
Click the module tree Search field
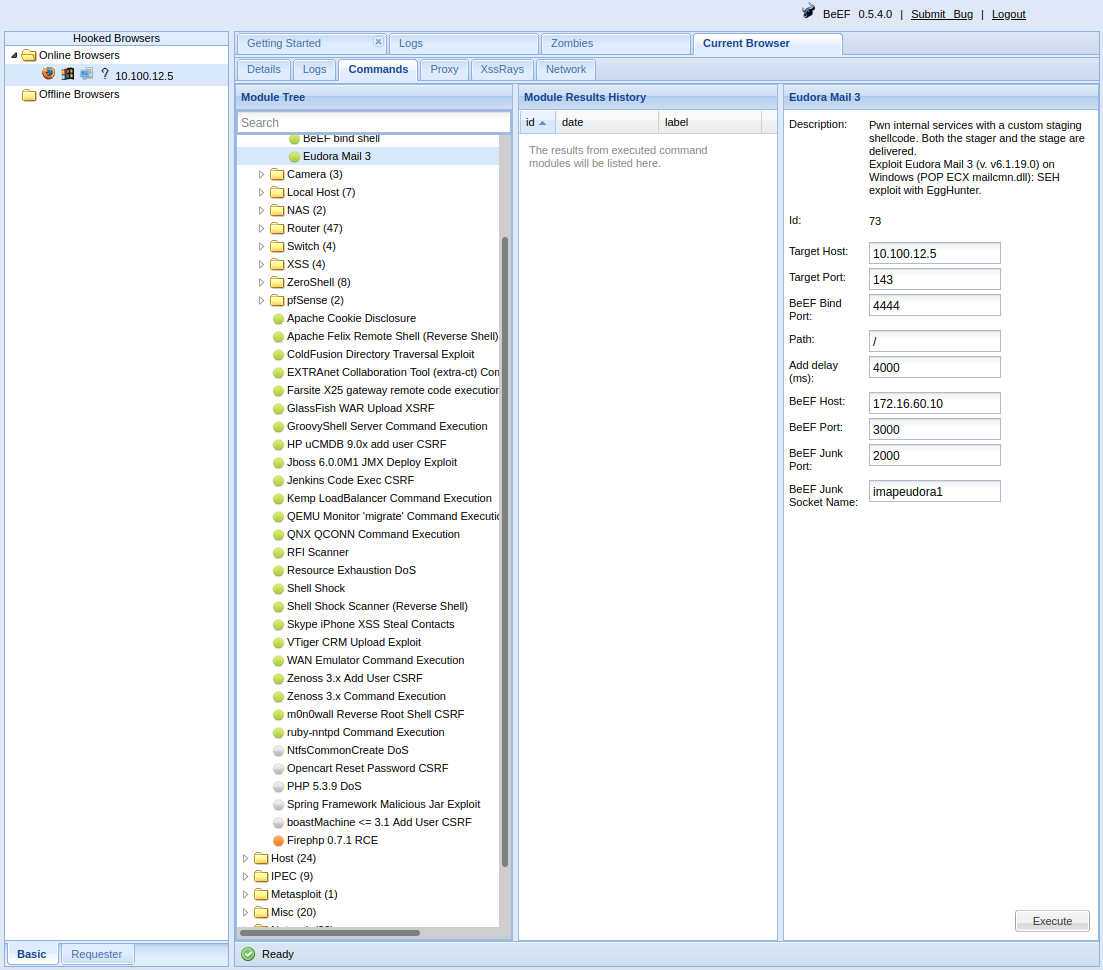coord(374,122)
